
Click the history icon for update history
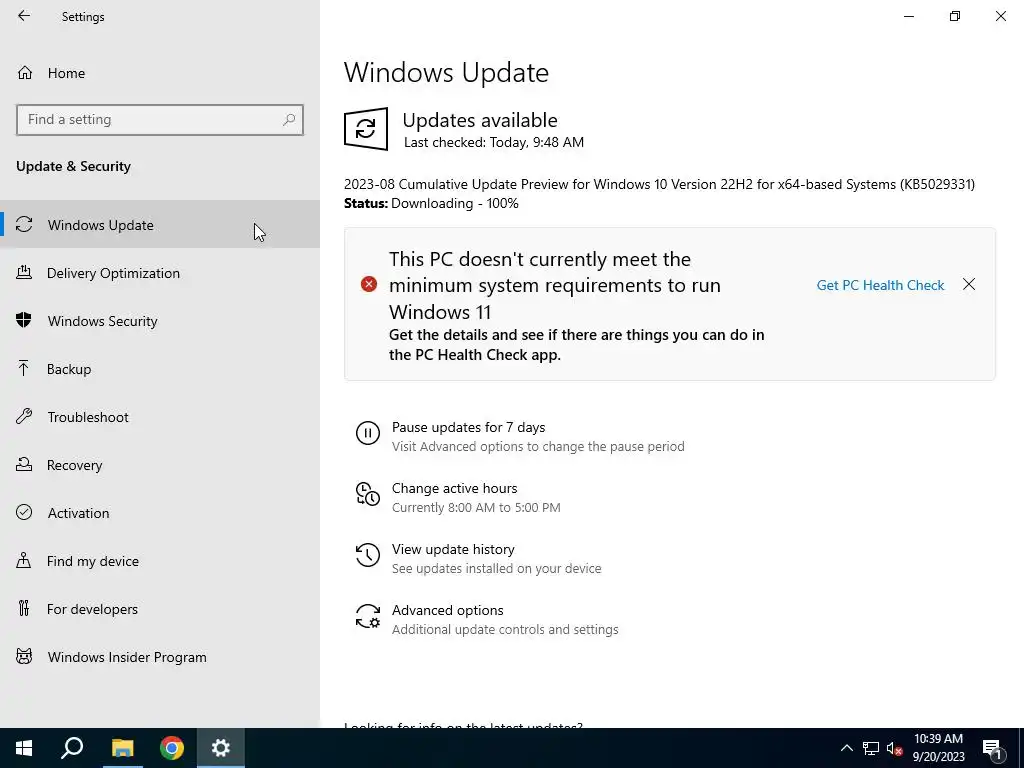point(368,555)
